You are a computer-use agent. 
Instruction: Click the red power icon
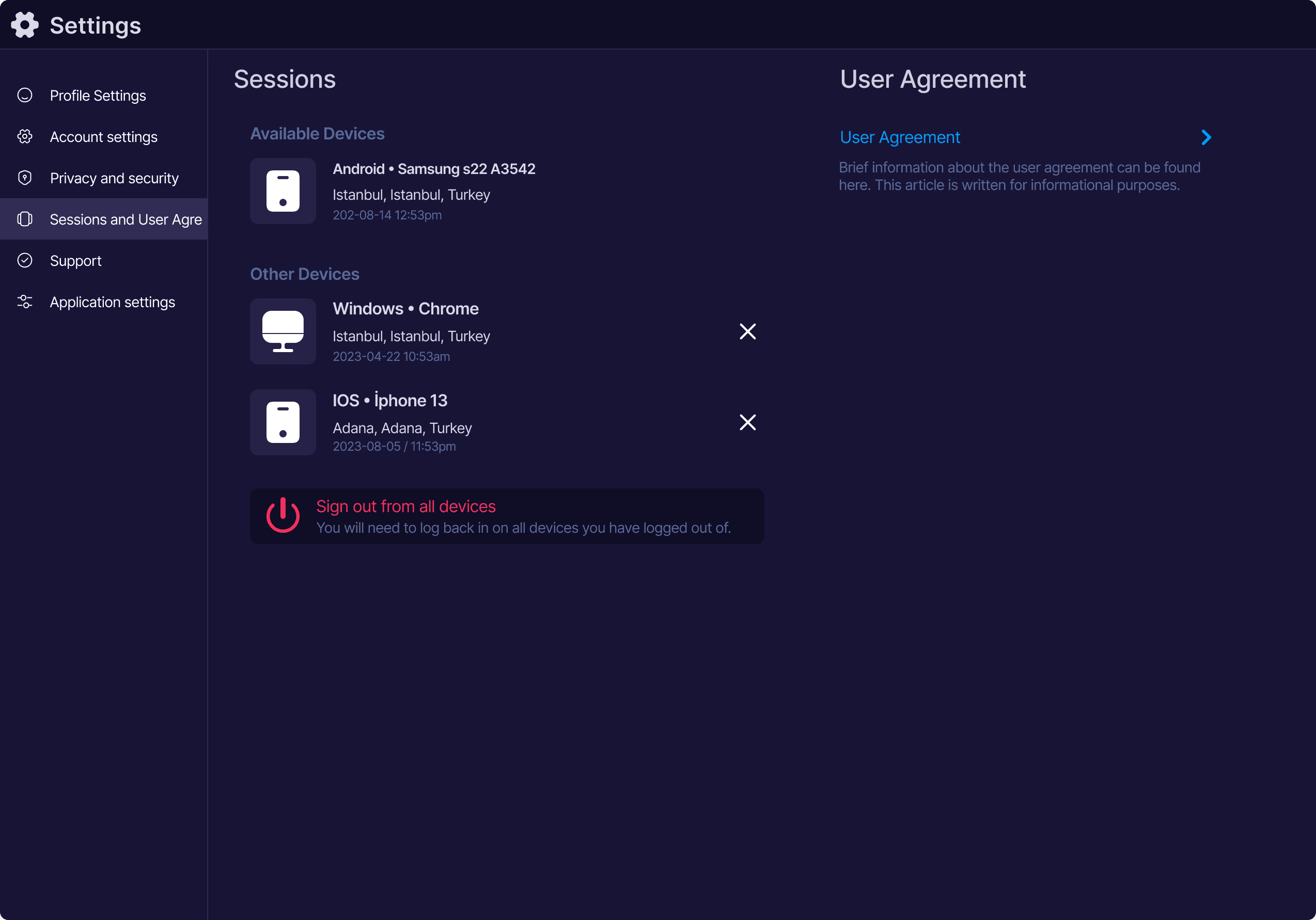pyautogui.click(x=283, y=516)
